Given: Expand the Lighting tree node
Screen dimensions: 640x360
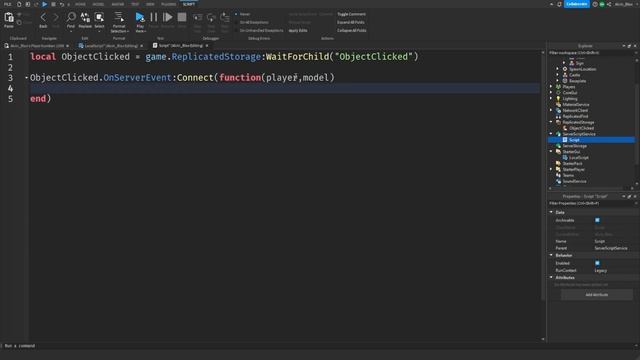Looking at the screenshot, I should (551, 99).
